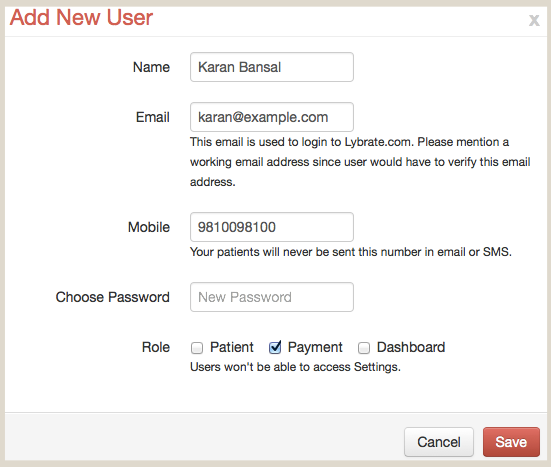Screen dimensions: 551x467
Task: Click the Email field label
Action: pyautogui.click(x=153, y=117)
